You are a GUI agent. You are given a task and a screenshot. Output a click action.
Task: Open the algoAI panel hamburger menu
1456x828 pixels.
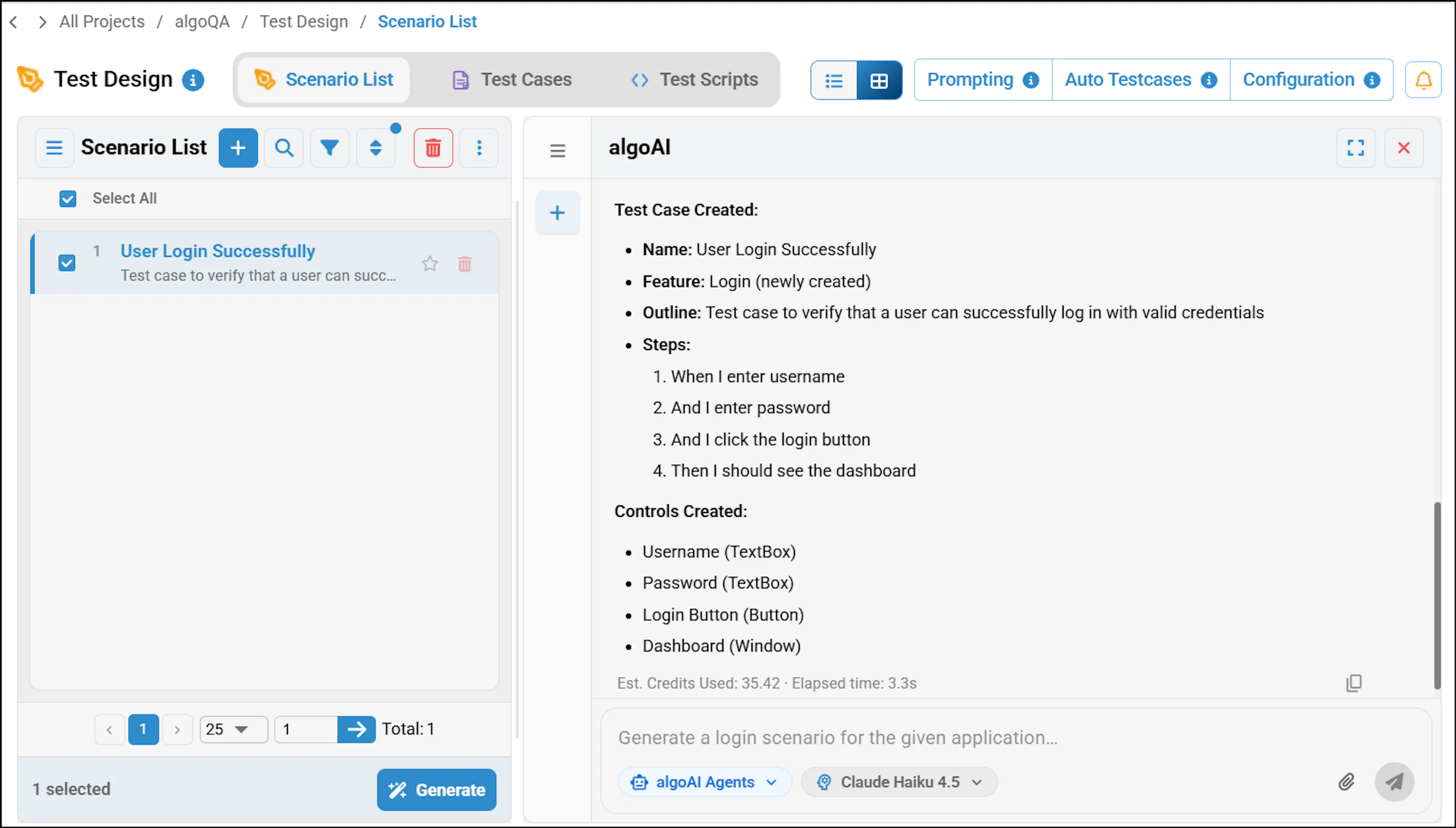[x=557, y=150]
